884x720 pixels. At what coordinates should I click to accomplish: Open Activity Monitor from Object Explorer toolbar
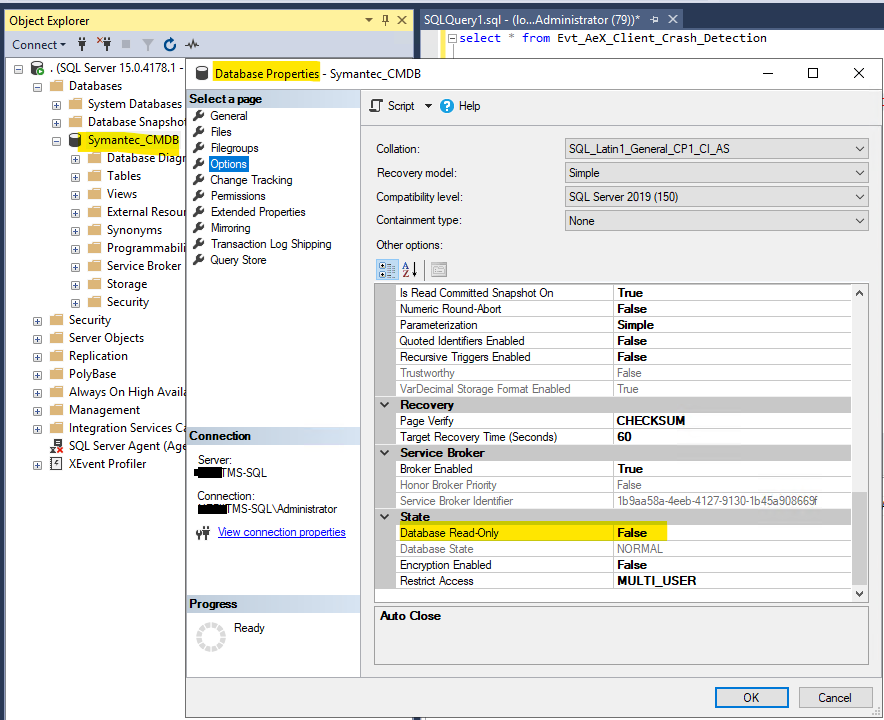[192, 44]
